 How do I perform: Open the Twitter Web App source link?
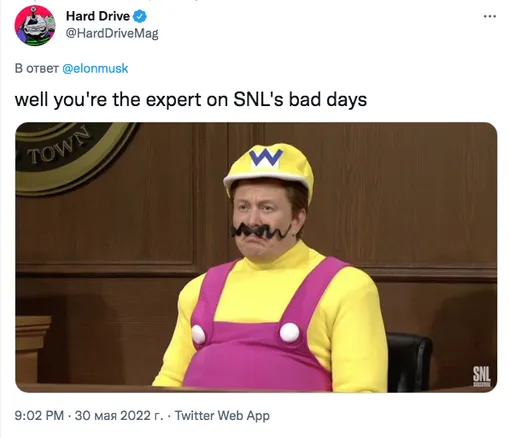tap(222, 415)
